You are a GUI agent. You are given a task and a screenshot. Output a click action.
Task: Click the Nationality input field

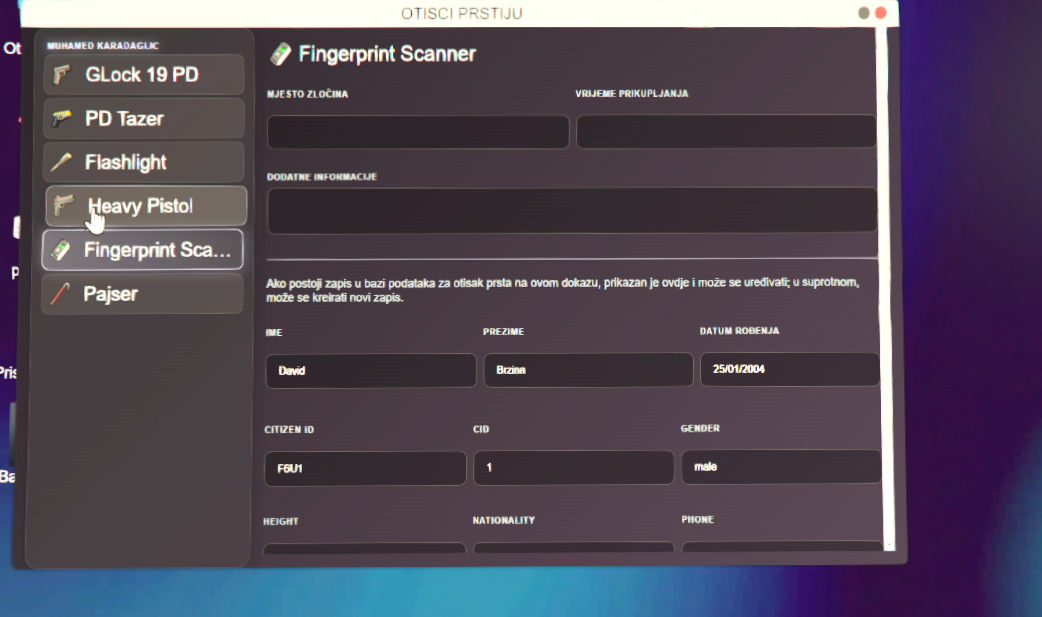tap(573, 547)
